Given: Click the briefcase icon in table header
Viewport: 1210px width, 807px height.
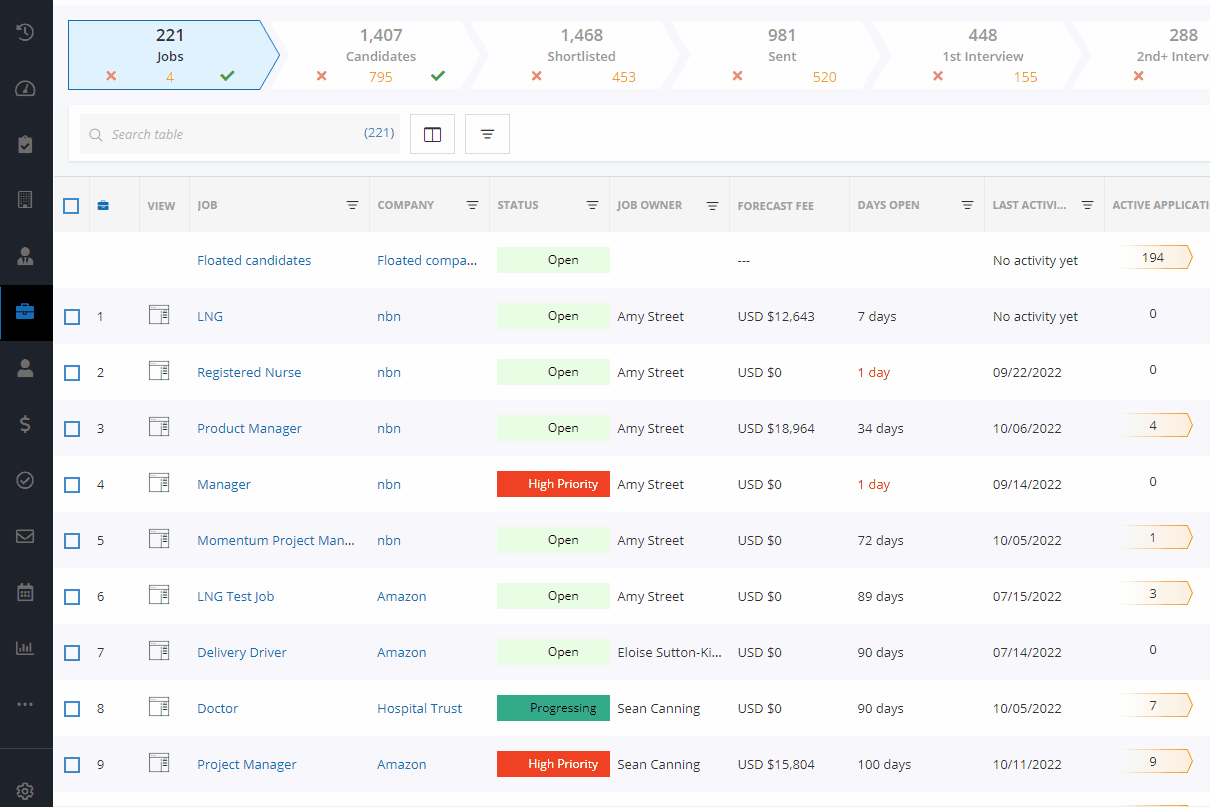Looking at the screenshot, I should [103, 206].
